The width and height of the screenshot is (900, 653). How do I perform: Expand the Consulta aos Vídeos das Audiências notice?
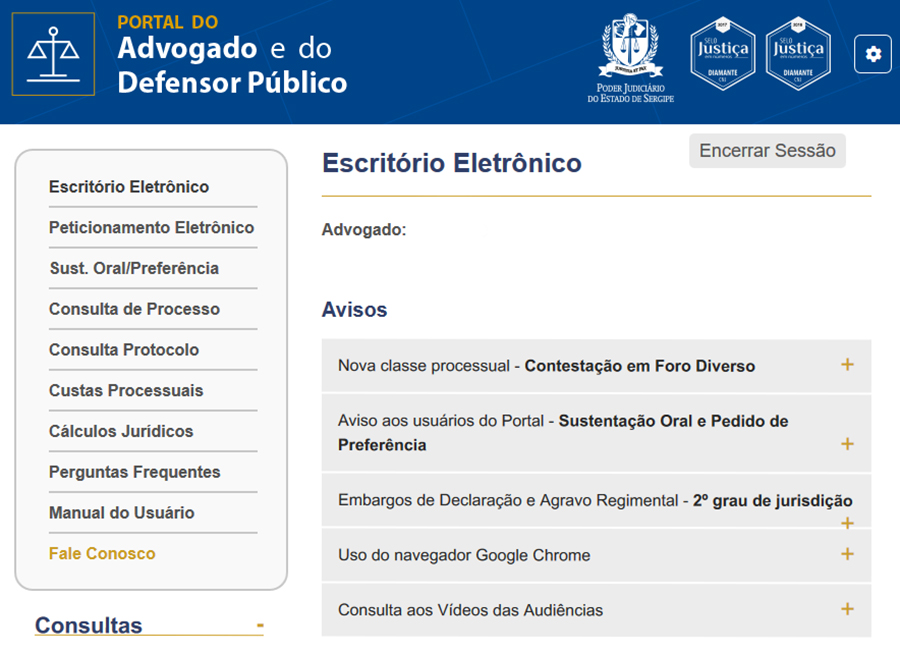tap(847, 609)
